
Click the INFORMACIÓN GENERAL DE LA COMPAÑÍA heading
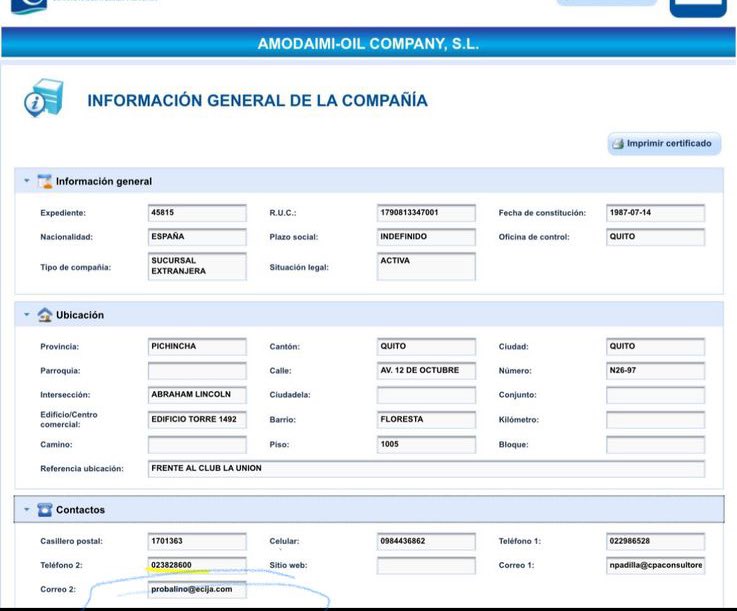[x=257, y=101]
